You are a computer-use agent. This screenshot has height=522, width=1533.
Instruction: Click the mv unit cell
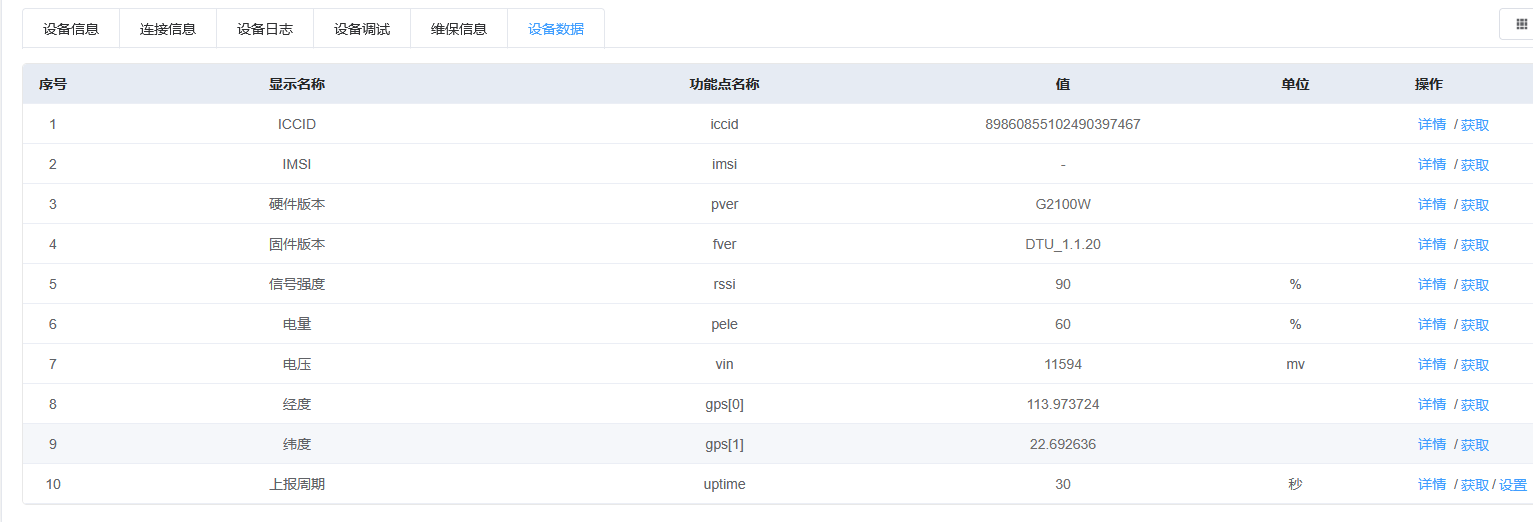[1295, 364]
